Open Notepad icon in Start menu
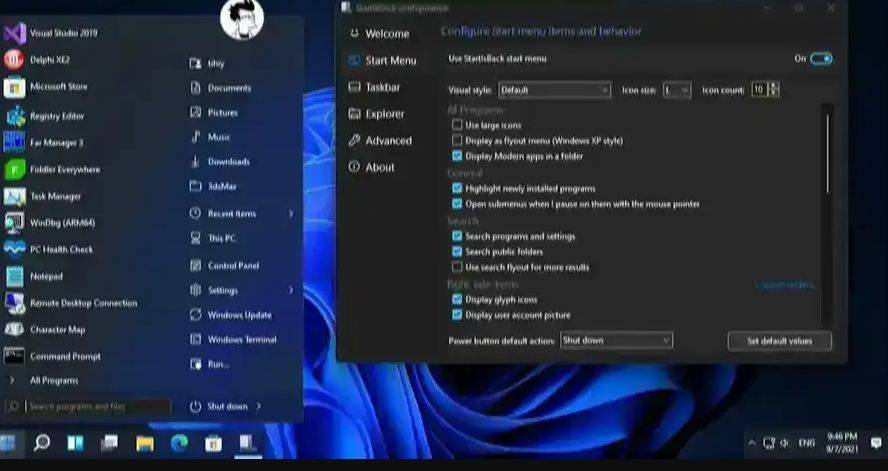Image resolution: width=888 pixels, height=471 pixels. click(x=14, y=276)
